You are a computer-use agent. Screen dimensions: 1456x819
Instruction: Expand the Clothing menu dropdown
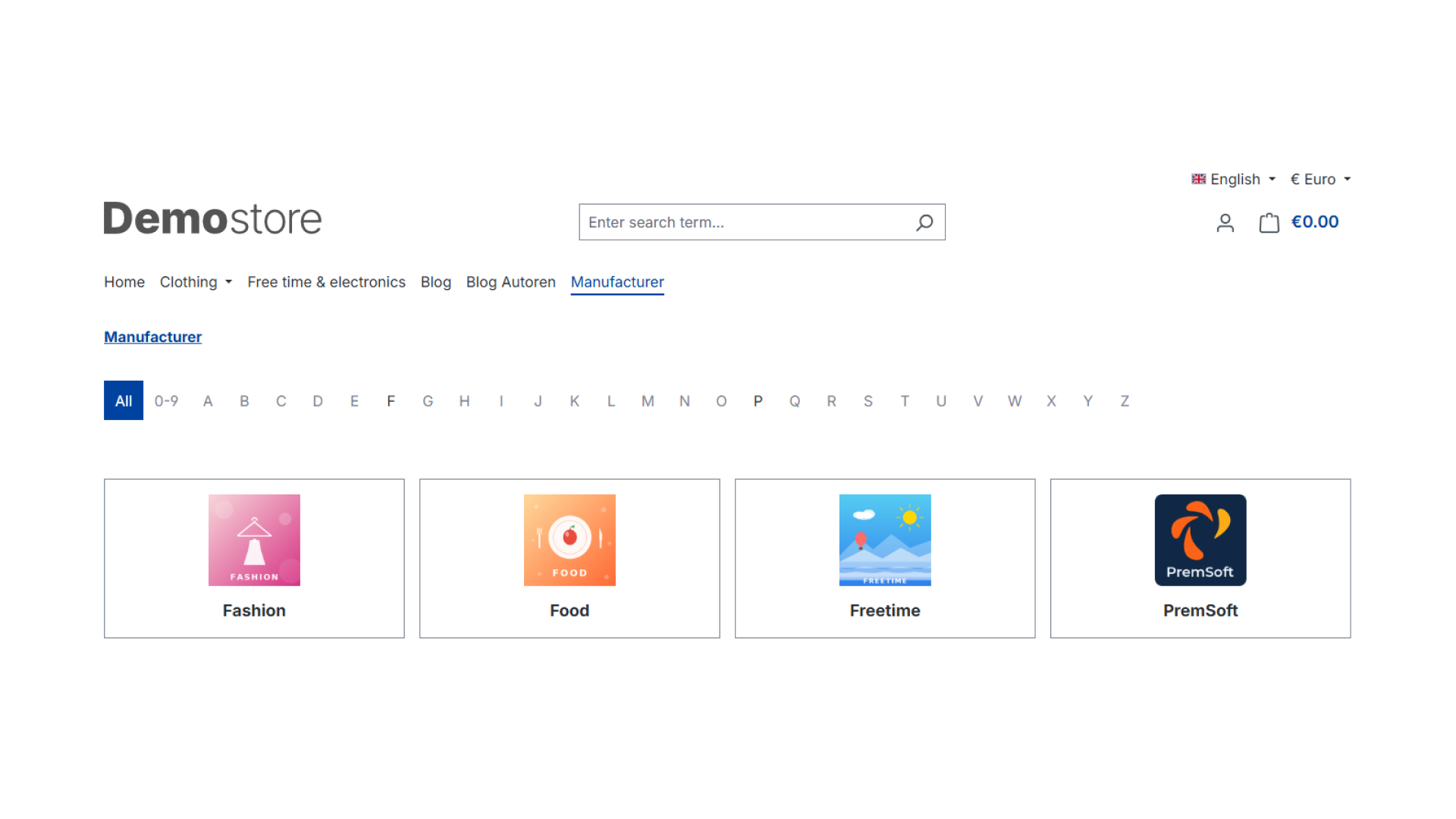(x=196, y=282)
